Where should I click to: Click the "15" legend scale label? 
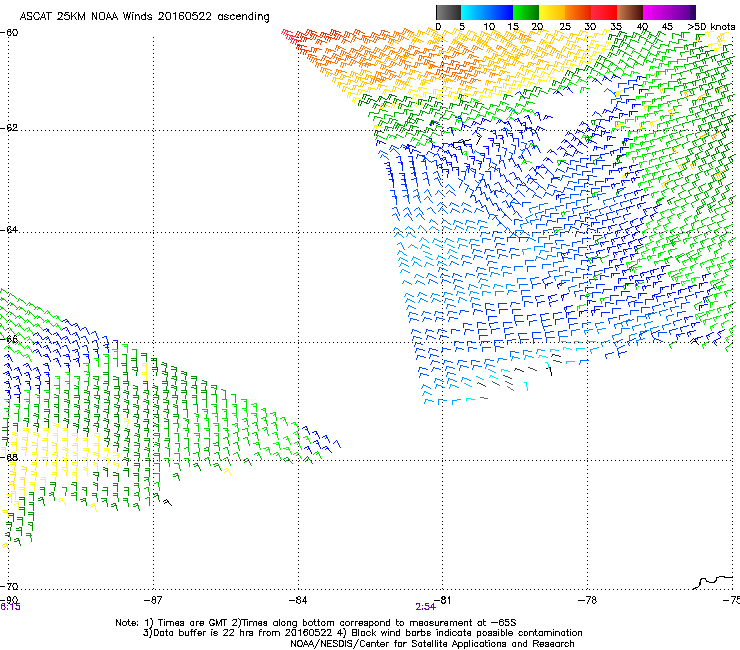click(x=513, y=27)
